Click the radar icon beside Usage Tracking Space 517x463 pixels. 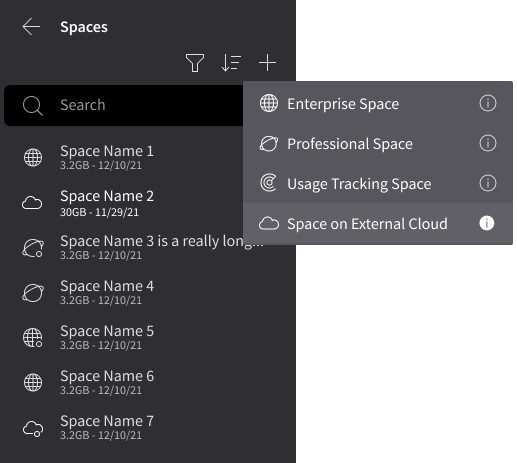268,183
